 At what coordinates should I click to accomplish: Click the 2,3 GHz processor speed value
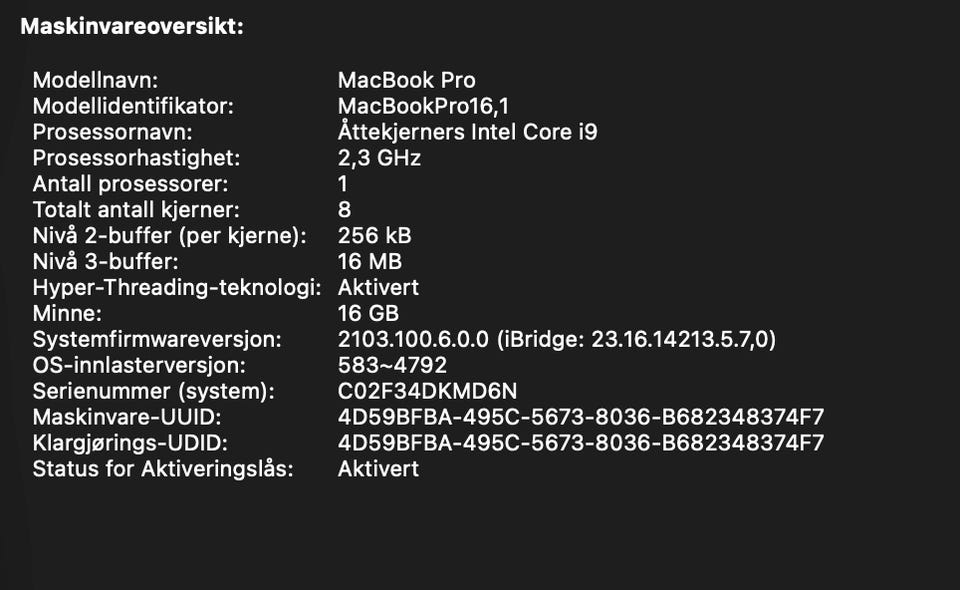[x=379, y=158]
